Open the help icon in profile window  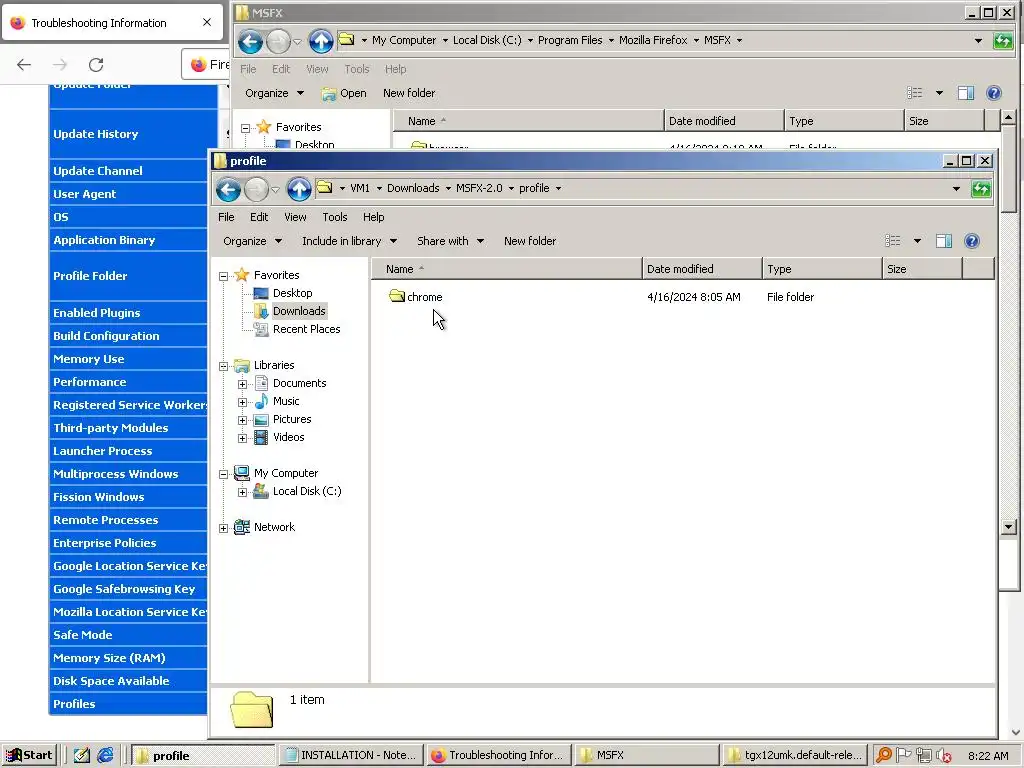(x=972, y=241)
